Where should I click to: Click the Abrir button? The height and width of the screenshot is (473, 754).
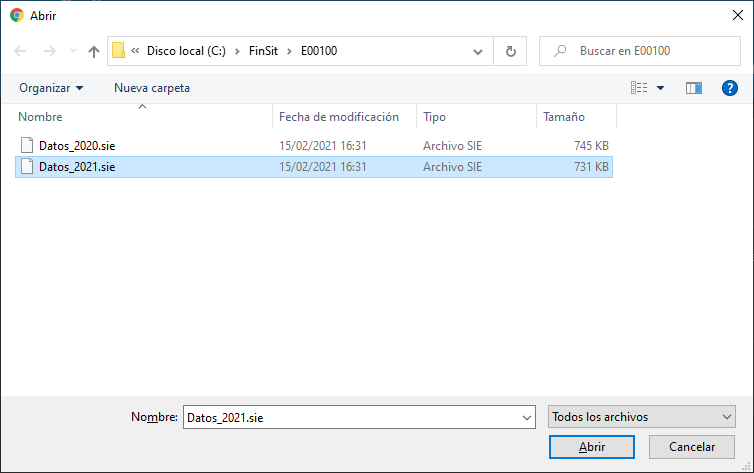591,447
